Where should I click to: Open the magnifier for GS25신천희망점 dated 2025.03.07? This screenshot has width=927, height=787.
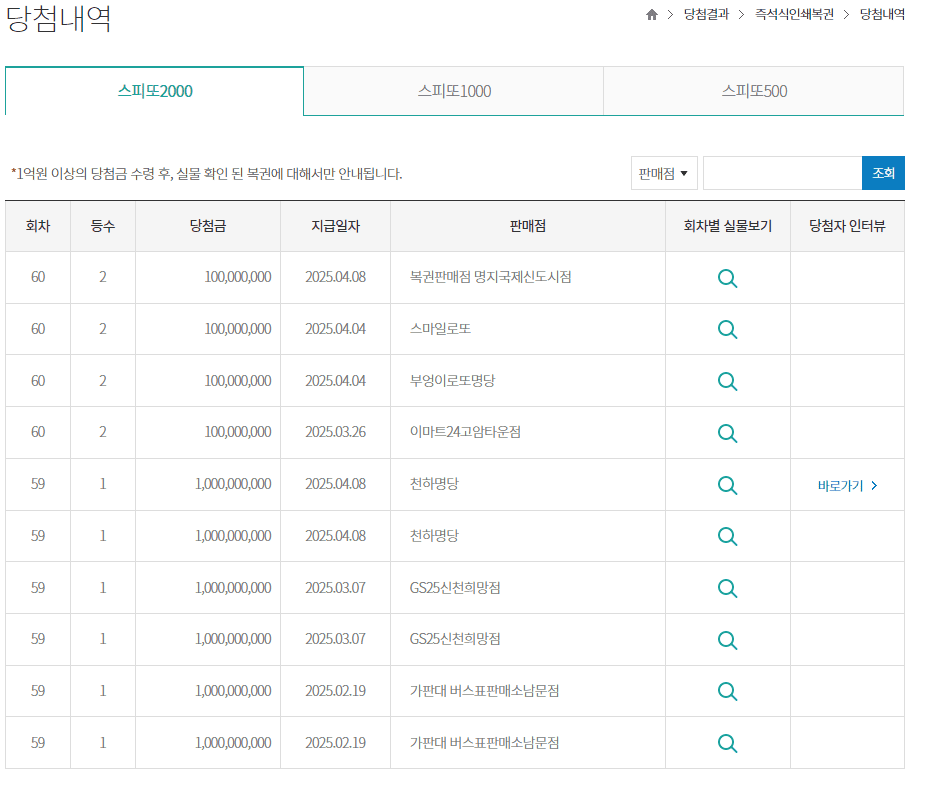[727, 587]
